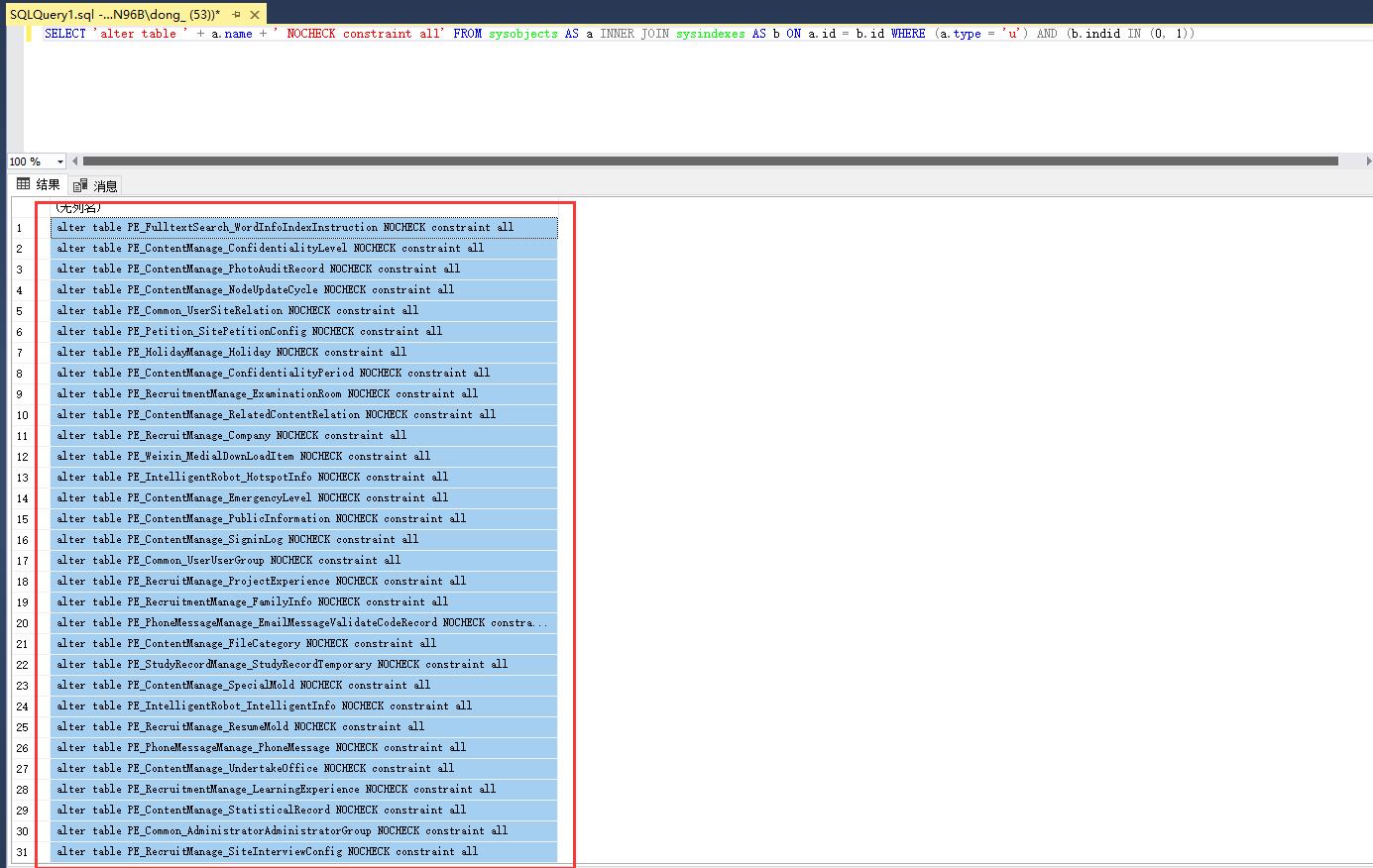Select the SQLQuery1.sql document tab
The height and width of the screenshot is (868, 1373).
114,15
